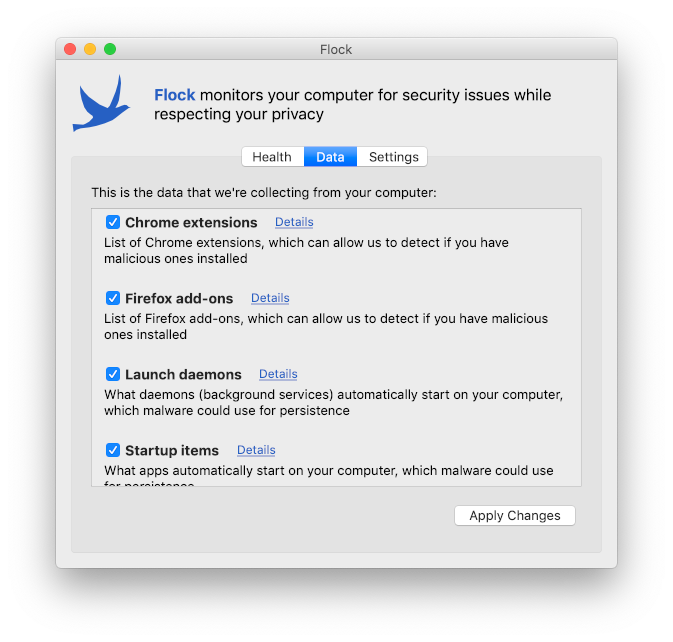673x642 pixels.
Task: View Details for Startup items
Action: click(256, 450)
